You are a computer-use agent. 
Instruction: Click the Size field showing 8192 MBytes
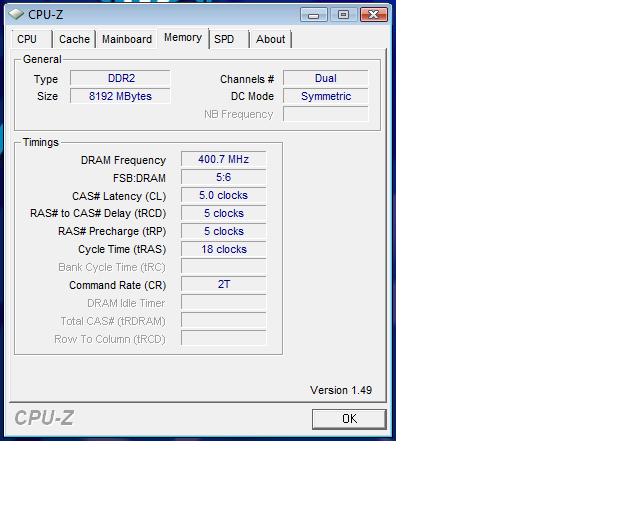pyautogui.click(x=120, y=96)
